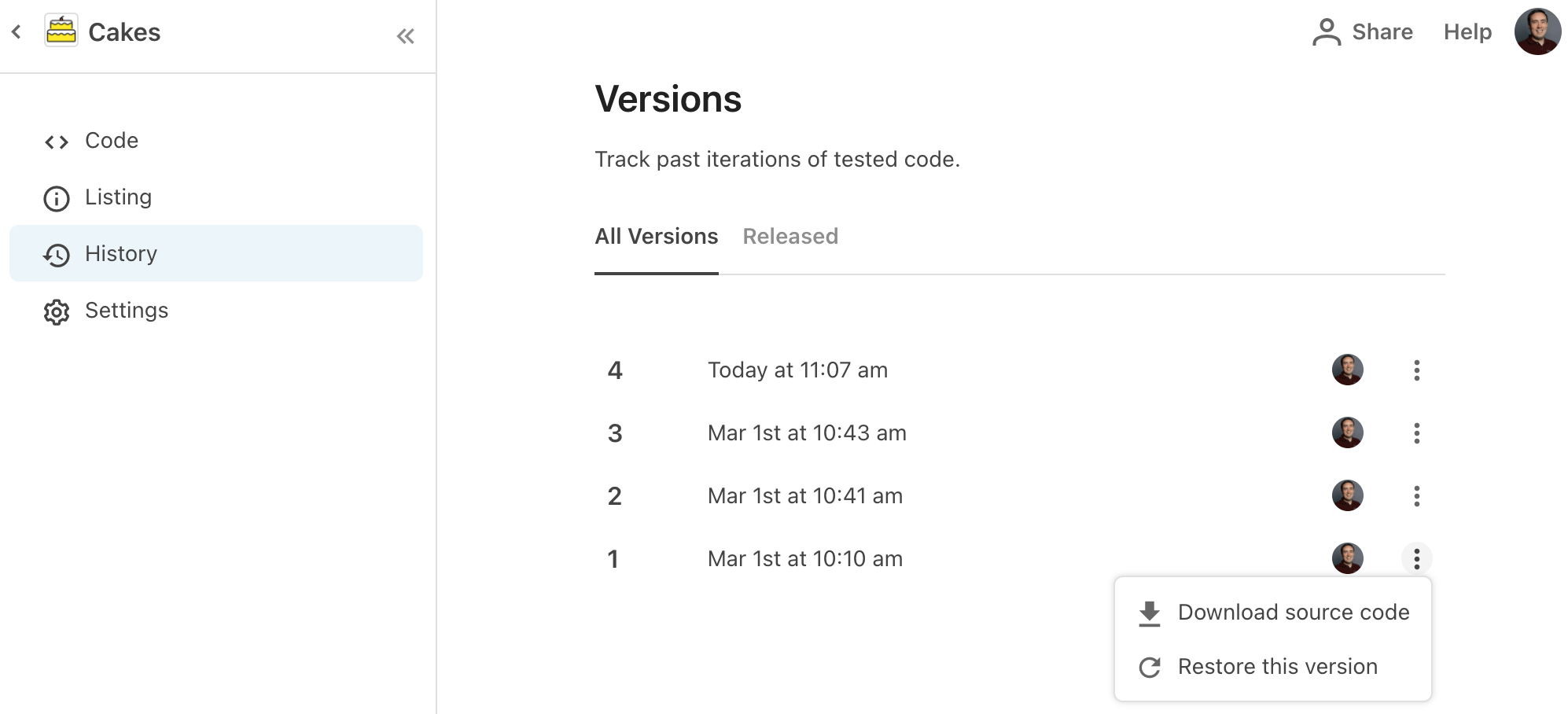Select the Listing info icon

56,198
